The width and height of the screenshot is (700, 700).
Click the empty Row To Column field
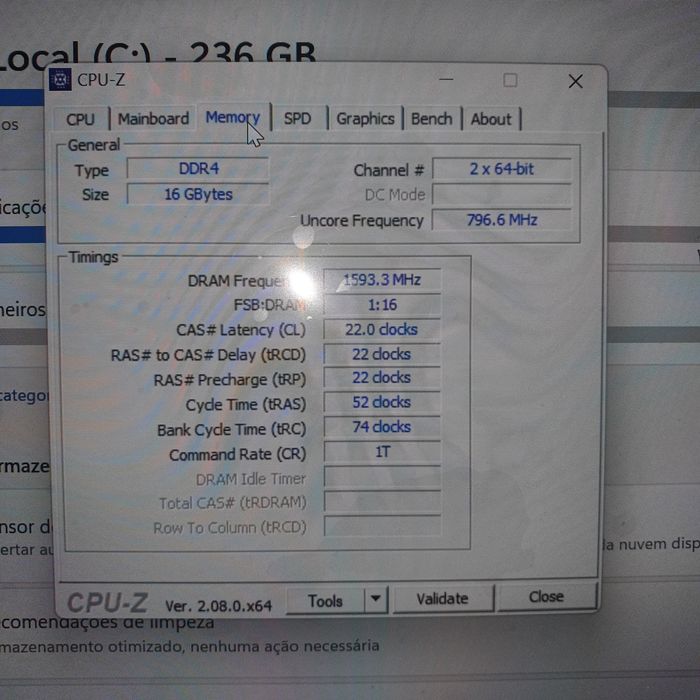tap(382, 526)
